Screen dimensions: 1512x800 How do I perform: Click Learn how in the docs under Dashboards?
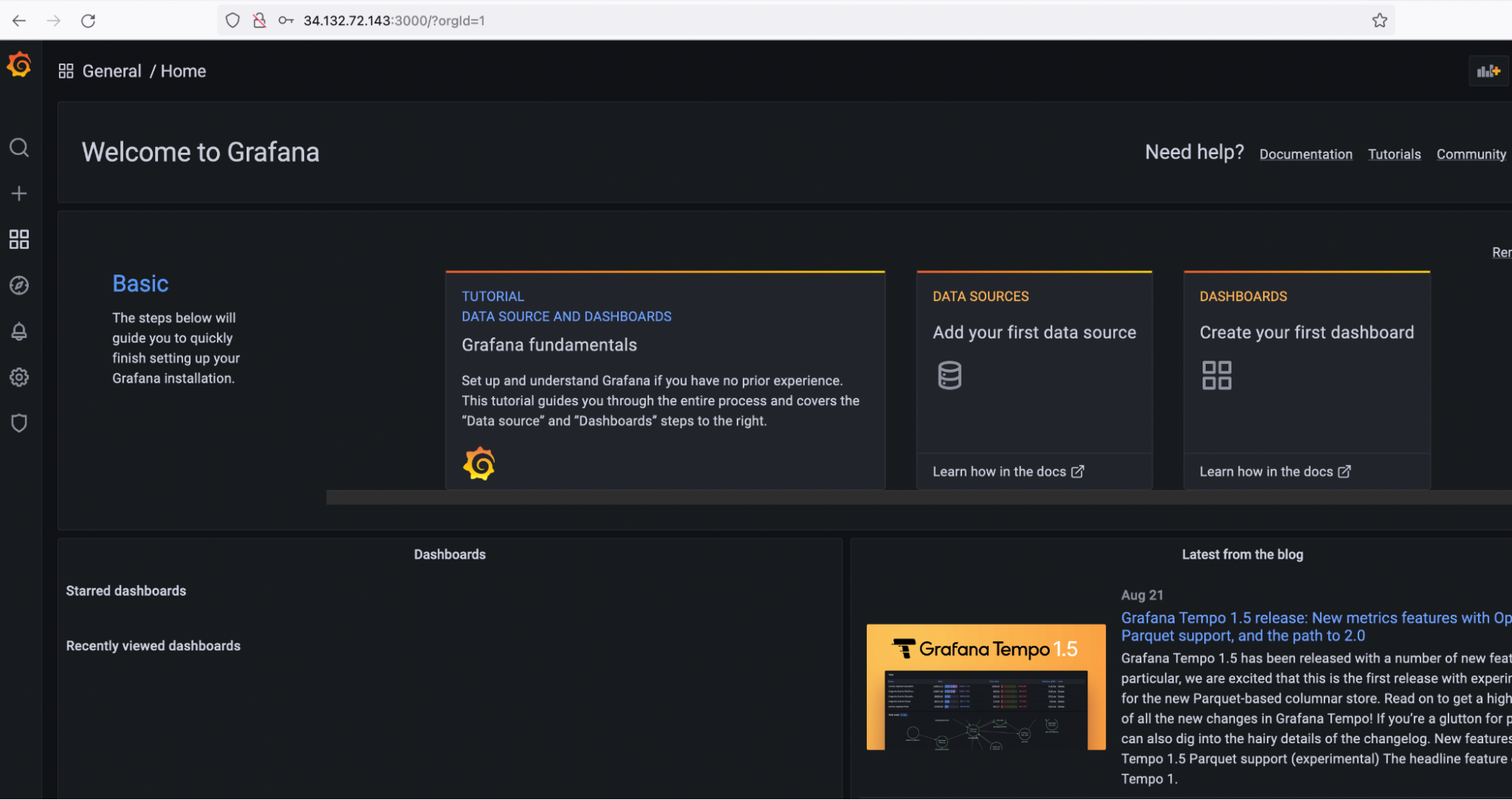pos(1265,472)
